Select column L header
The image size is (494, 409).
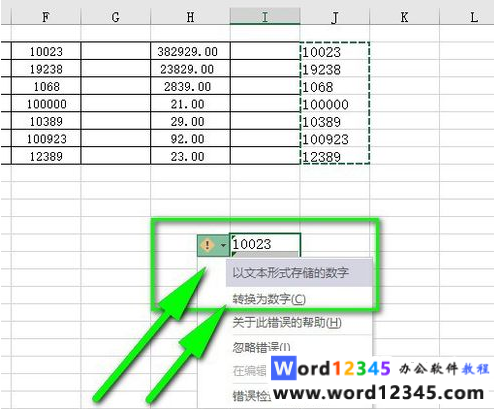point(467,17)
